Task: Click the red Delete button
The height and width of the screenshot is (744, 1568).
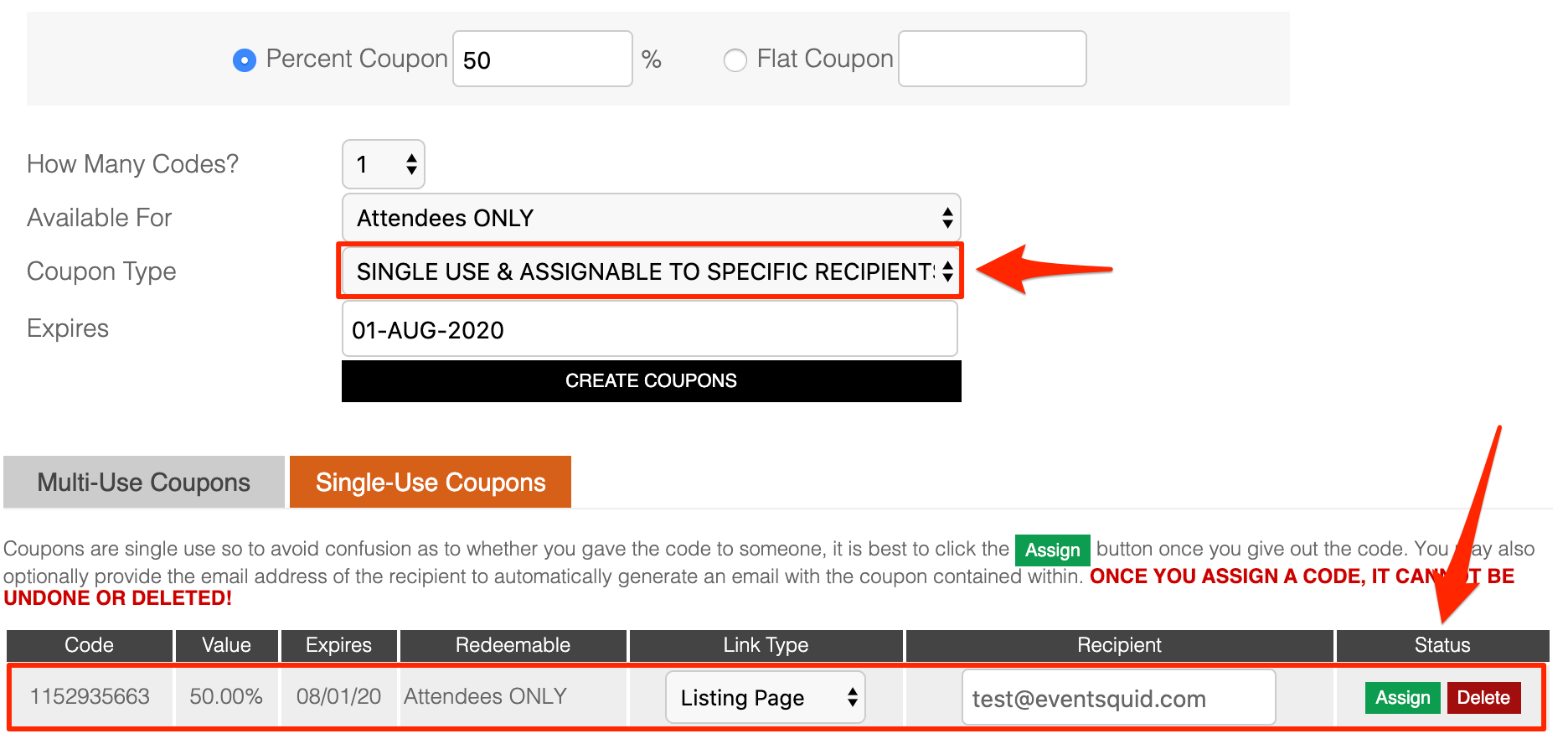Action: coord(1483,697)
